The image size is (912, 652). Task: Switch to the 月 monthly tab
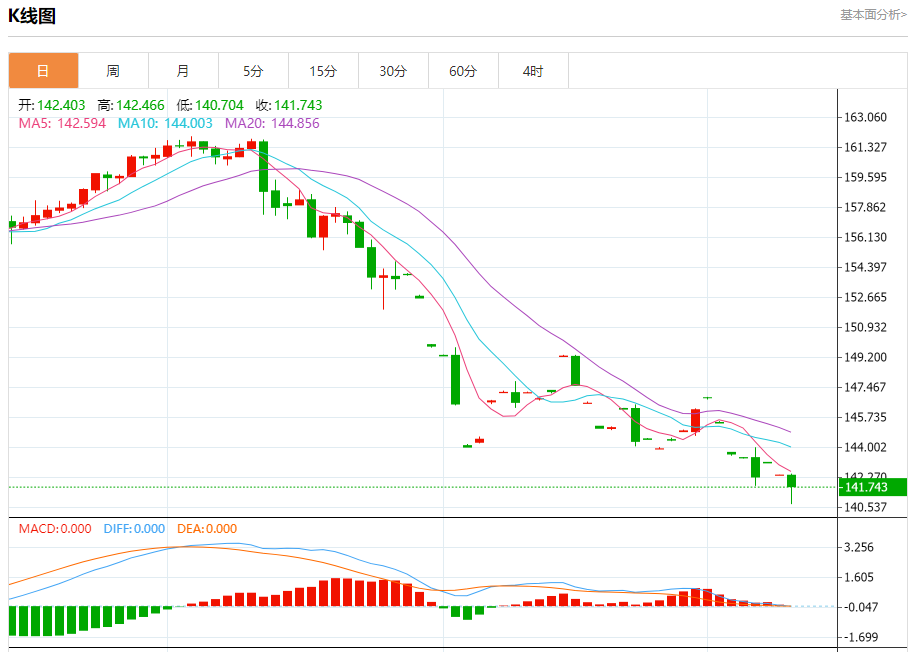coord(183,71)
